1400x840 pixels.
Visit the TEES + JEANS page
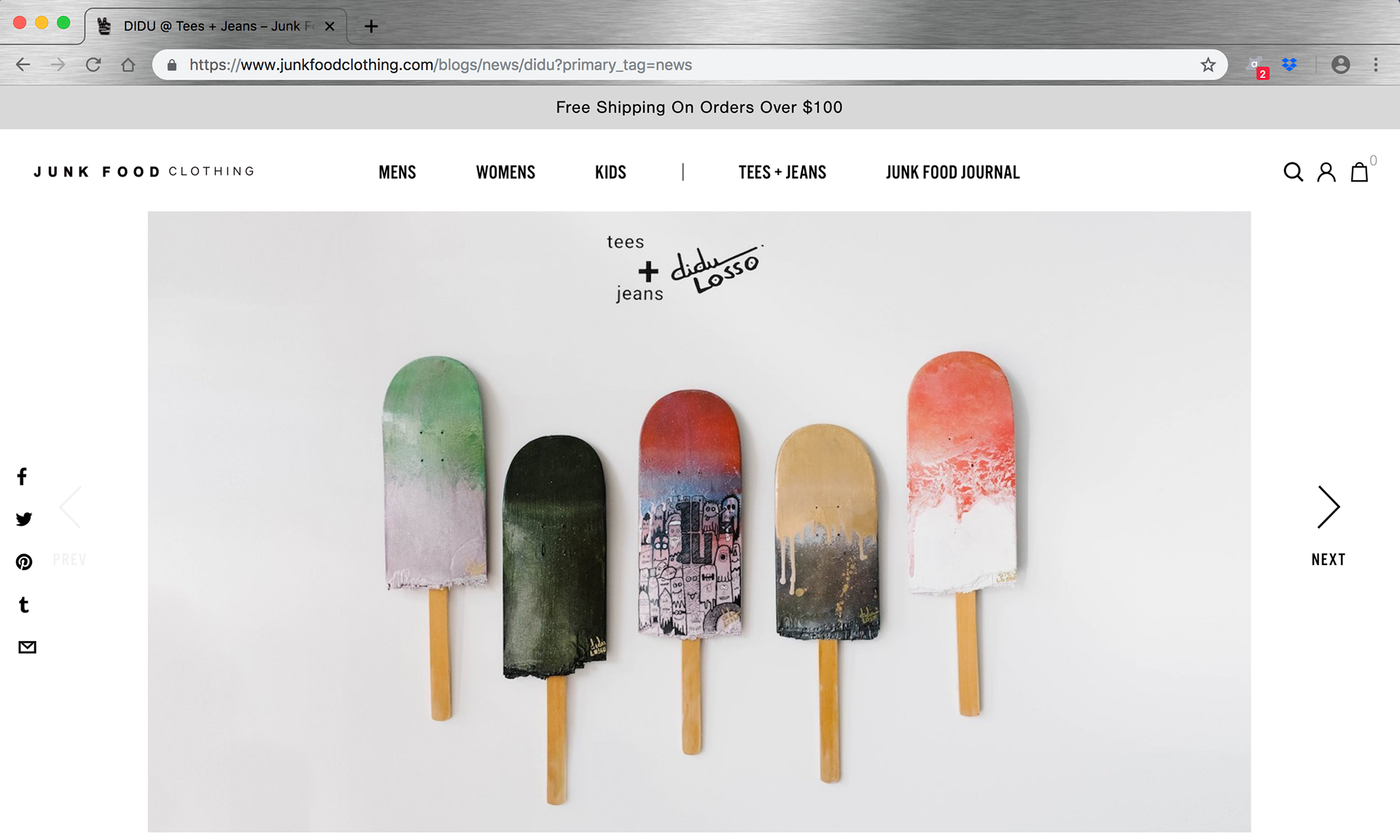pyautogui.click(x=782, y=173)
